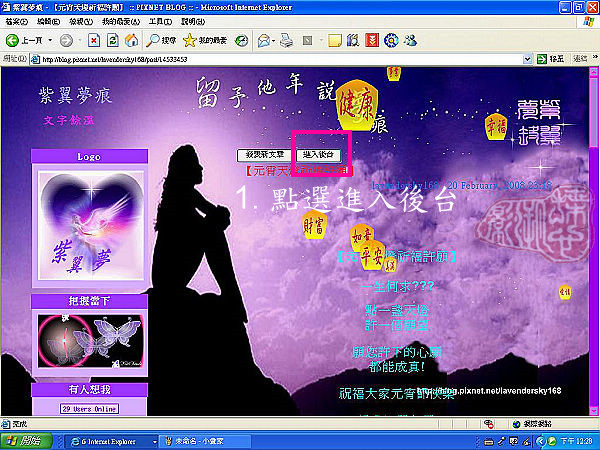Click the vertical scrollbar thumb

pos(593,111)
